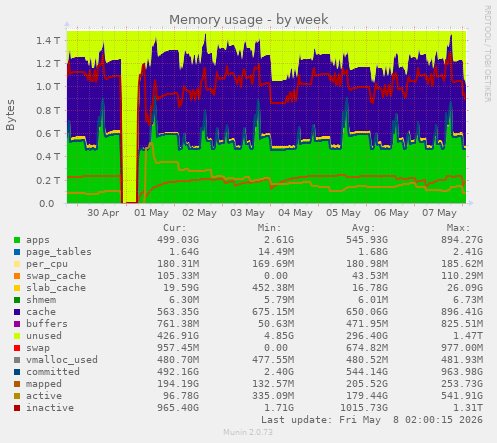Click the active legend color square
Viewport: 497px width, 443px height.
pos(17,396)
